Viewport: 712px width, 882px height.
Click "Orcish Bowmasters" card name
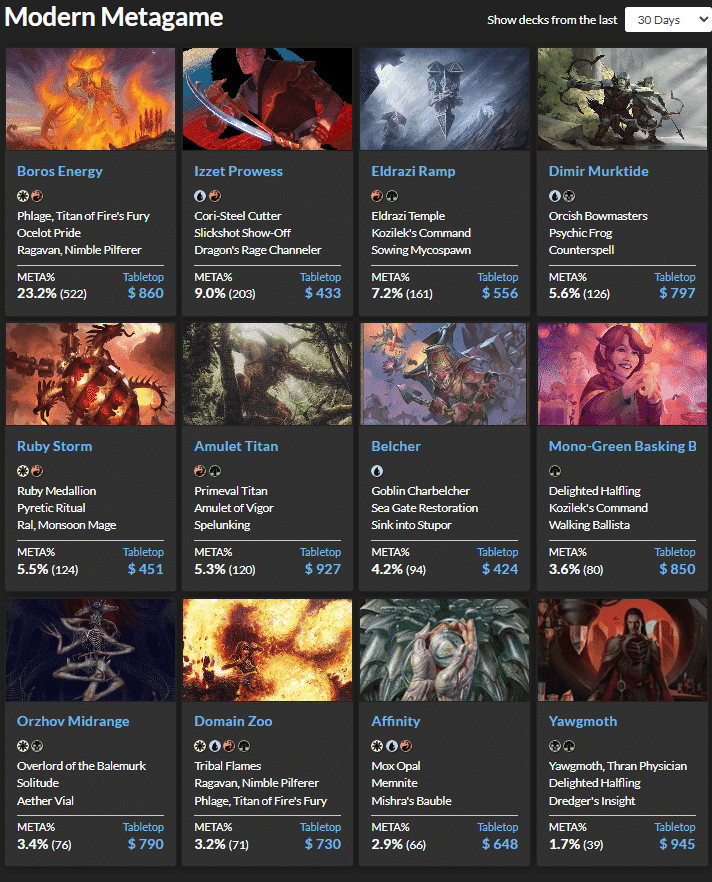(x=598, y=216)
